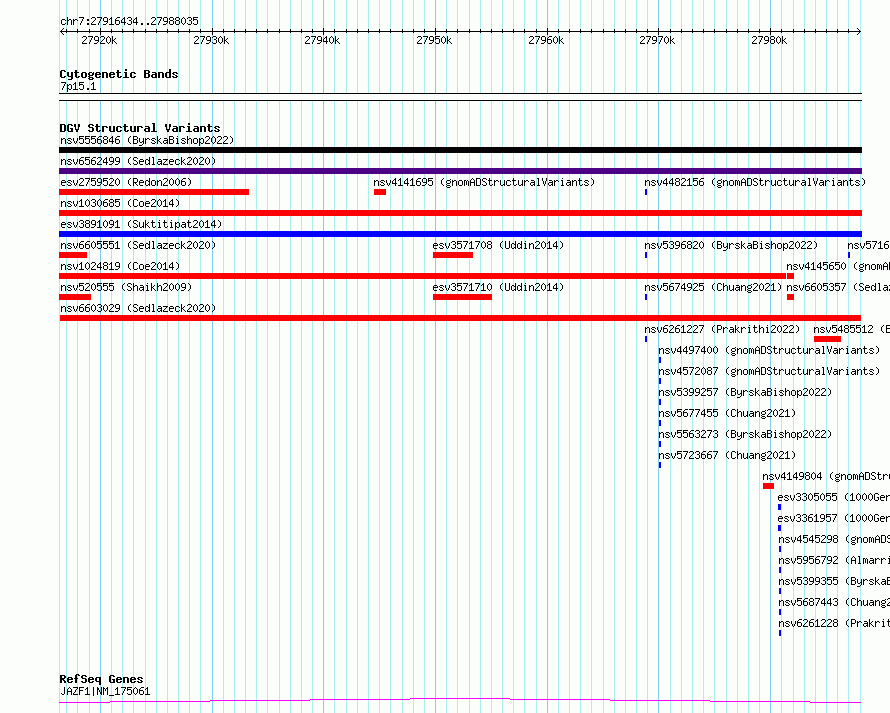
Task: Click the chr7:27916434..27988035 coordinate text
Action: pos(129,21)
